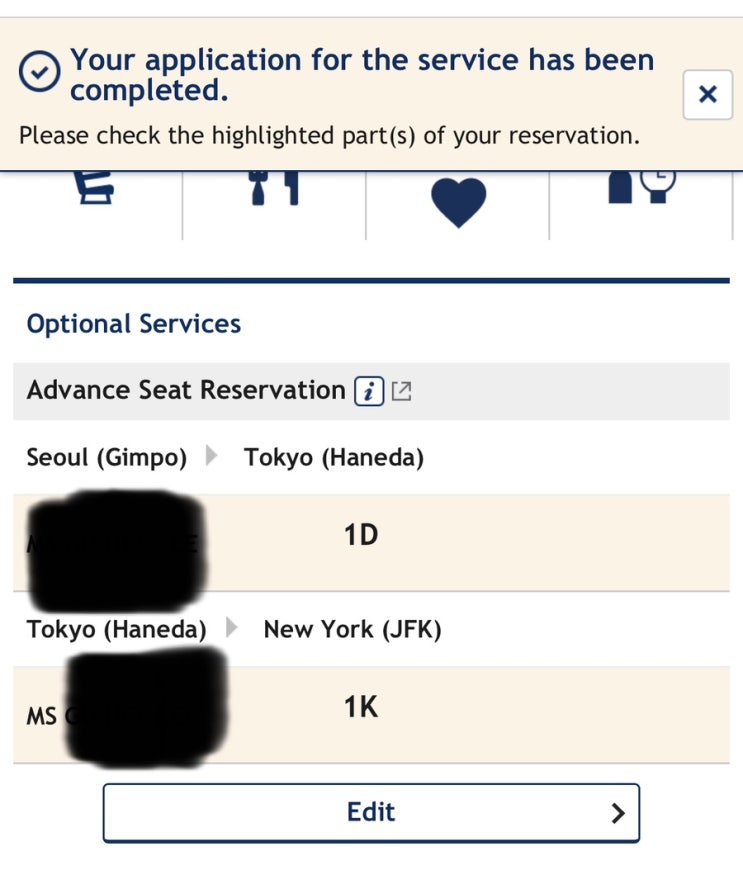
Task: Open external link icon next to info icon
Action: click(x=401, y=391)
